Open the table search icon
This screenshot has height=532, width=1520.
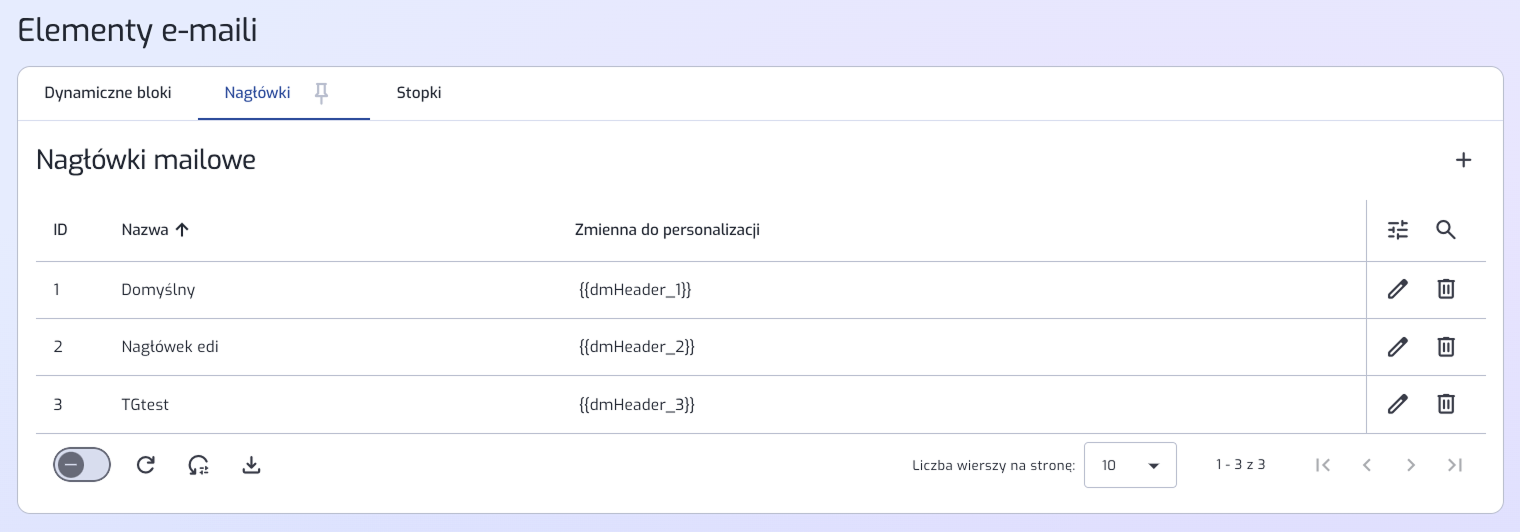click(1446, 230)
